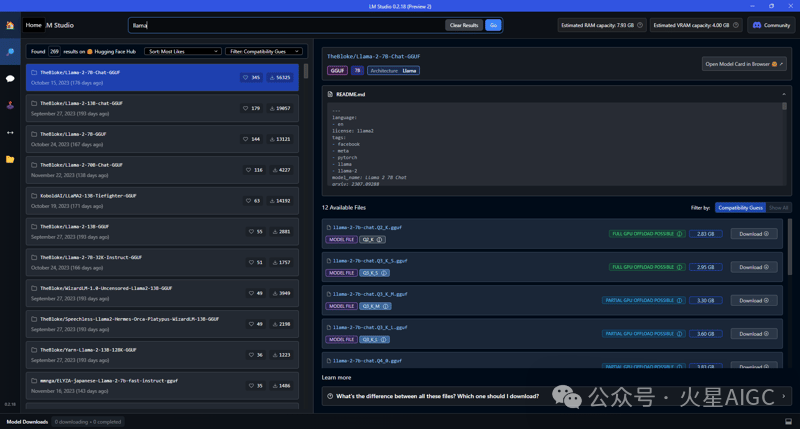Image resolution: width=800 pixels, height=429 pixels.
Task: Click the downloads count 19057 badge
Action: (280, 108)
